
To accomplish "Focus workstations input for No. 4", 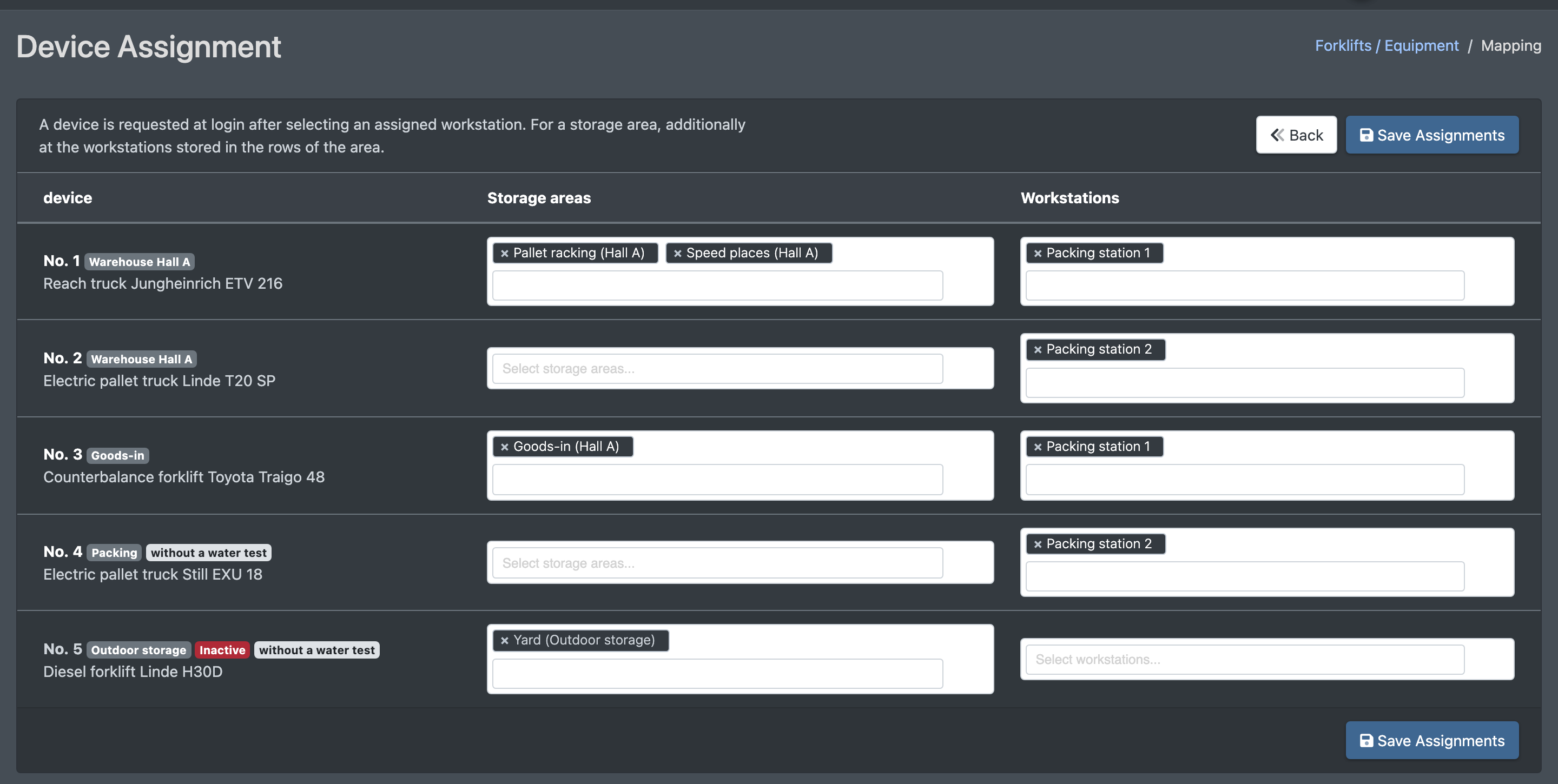I will tap(1245, 577).
